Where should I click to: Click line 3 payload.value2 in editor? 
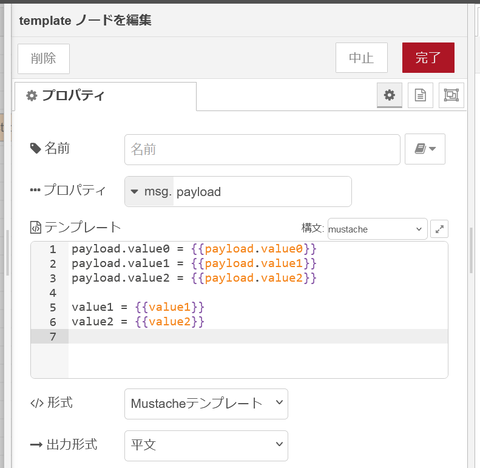(194, 278)
